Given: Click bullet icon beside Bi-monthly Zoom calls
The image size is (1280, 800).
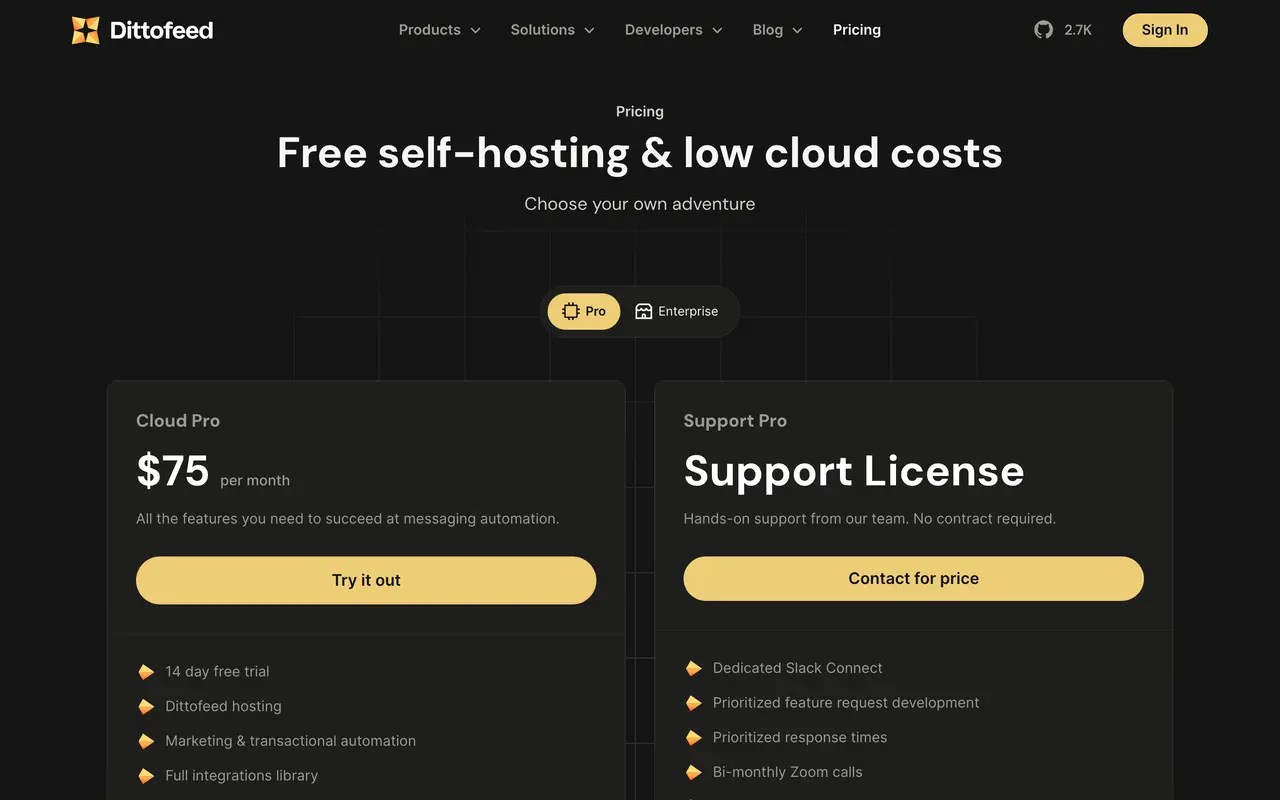Looking at the screenshot, I should click(x=693, y=772).
